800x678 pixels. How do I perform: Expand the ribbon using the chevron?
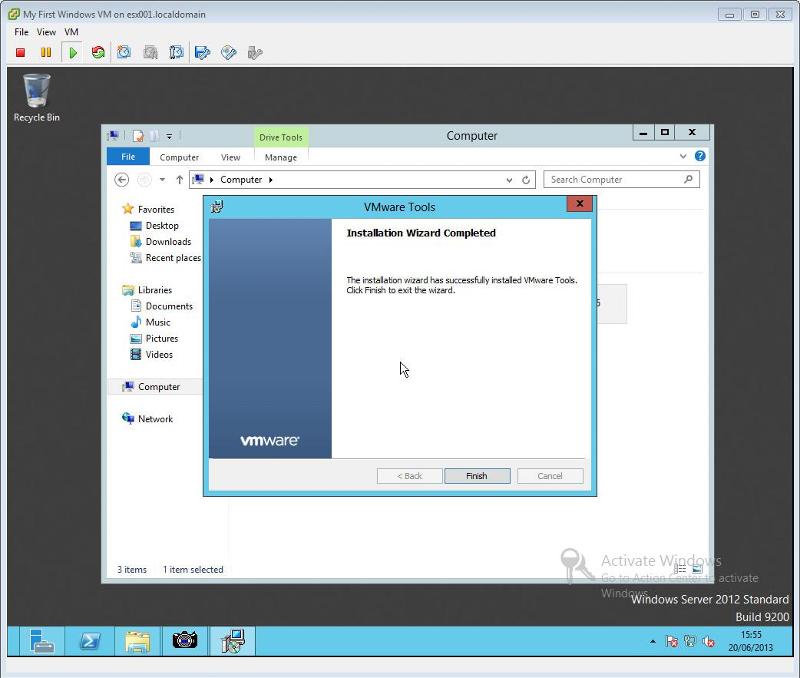coord(683,156)
